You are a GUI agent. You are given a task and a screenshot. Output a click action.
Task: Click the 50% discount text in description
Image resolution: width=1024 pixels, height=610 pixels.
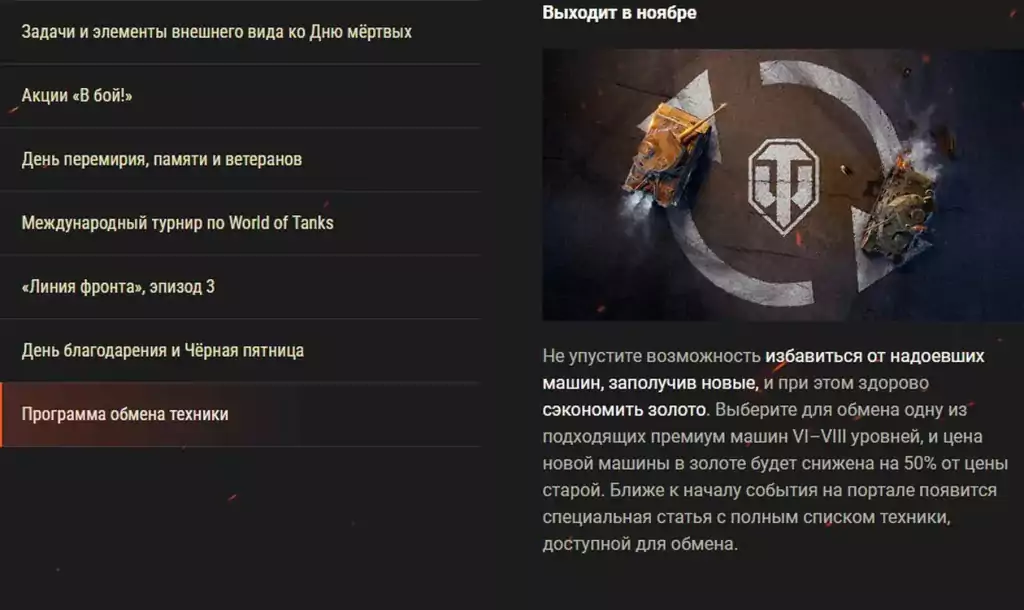pyautogui.click(x=920, y=463)
